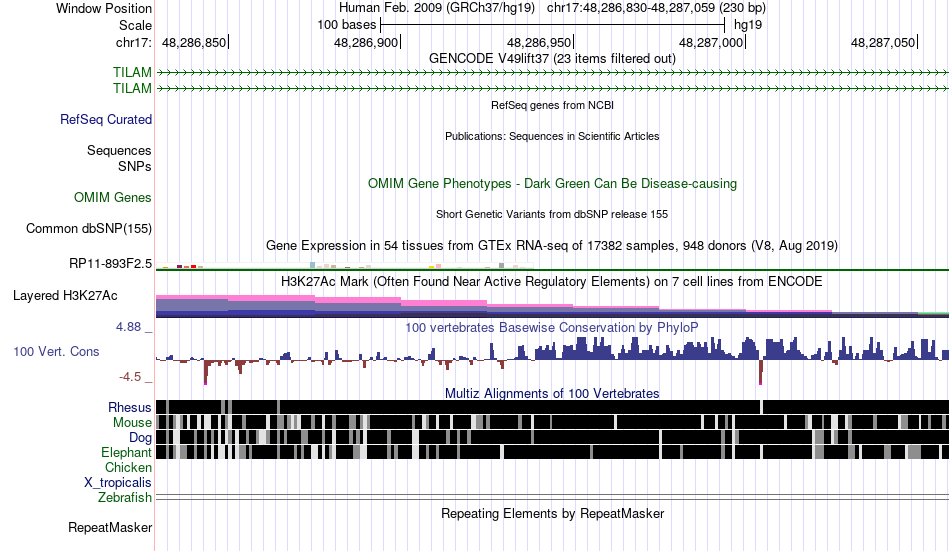950x551 pixels.
Task: Select the Elephant alignment row label
Action: tap(127, 453)
